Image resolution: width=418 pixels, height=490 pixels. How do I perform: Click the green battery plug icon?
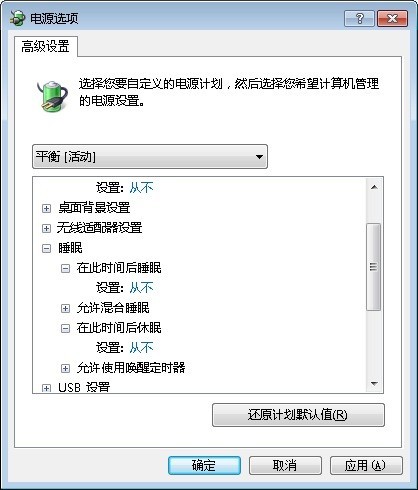[52, 96]
